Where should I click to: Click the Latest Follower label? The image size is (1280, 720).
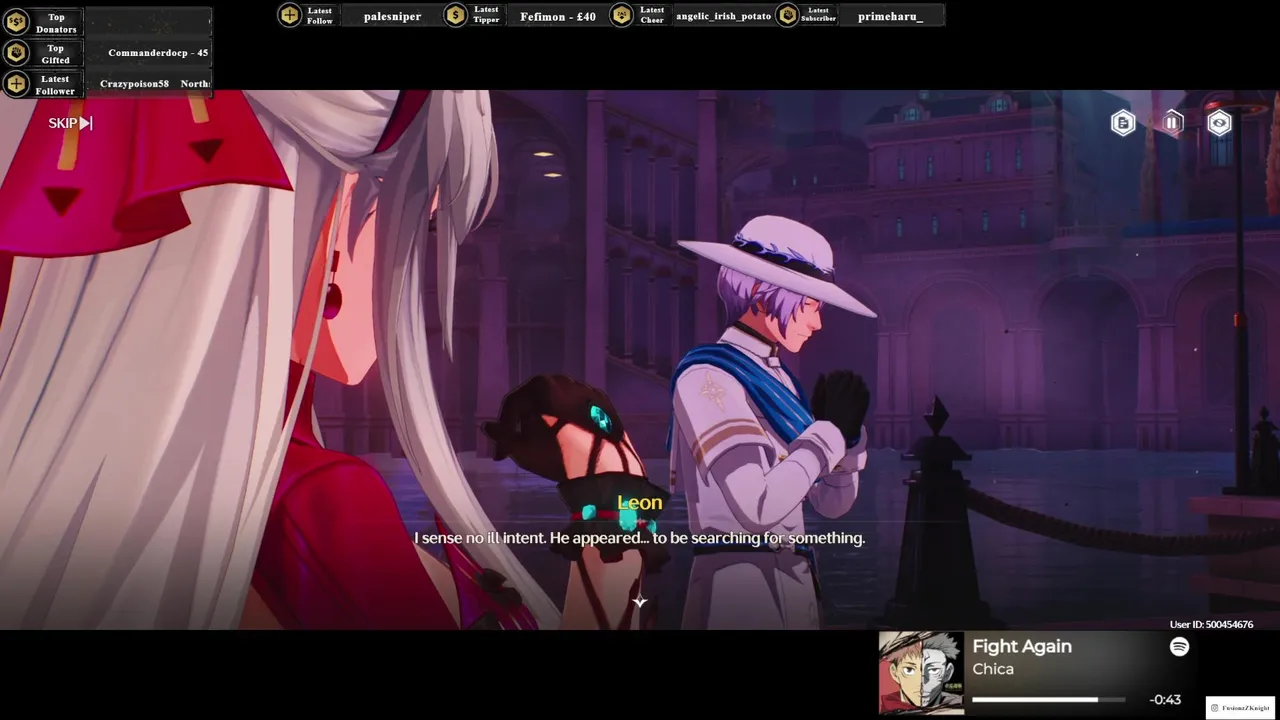point(55,85)
